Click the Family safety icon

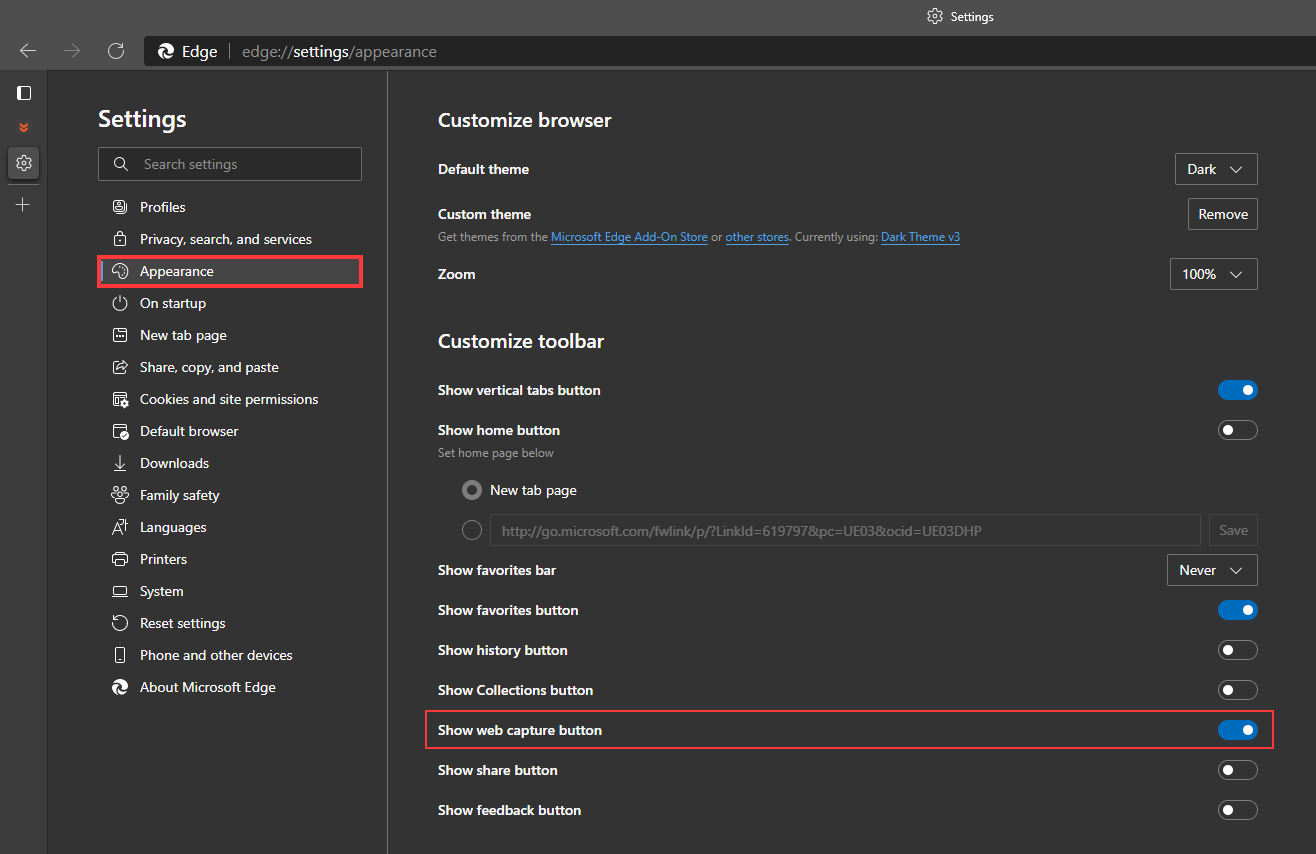pos(120,495)
